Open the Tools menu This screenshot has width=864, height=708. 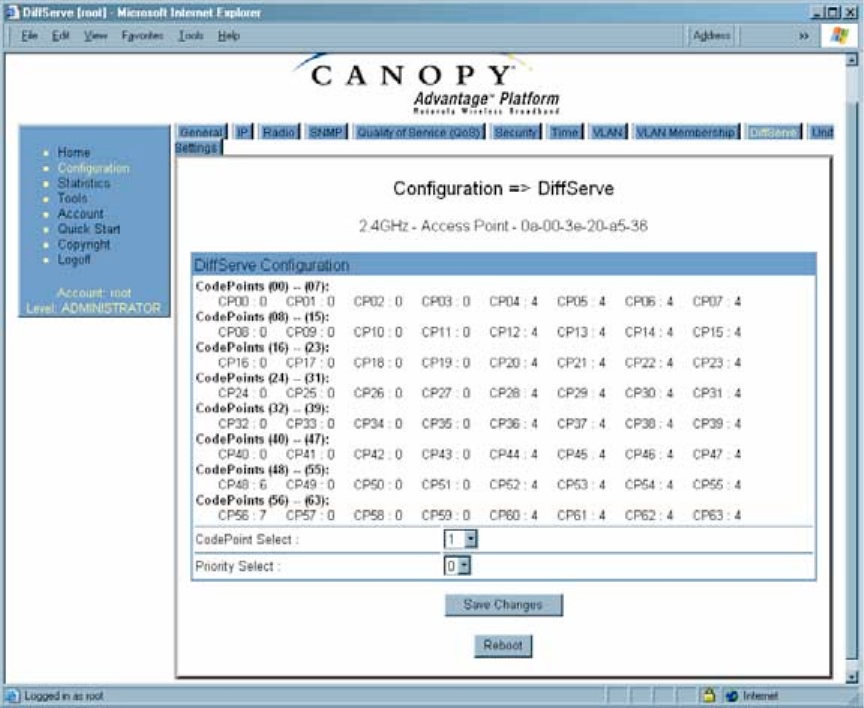[x=191, y=36]
